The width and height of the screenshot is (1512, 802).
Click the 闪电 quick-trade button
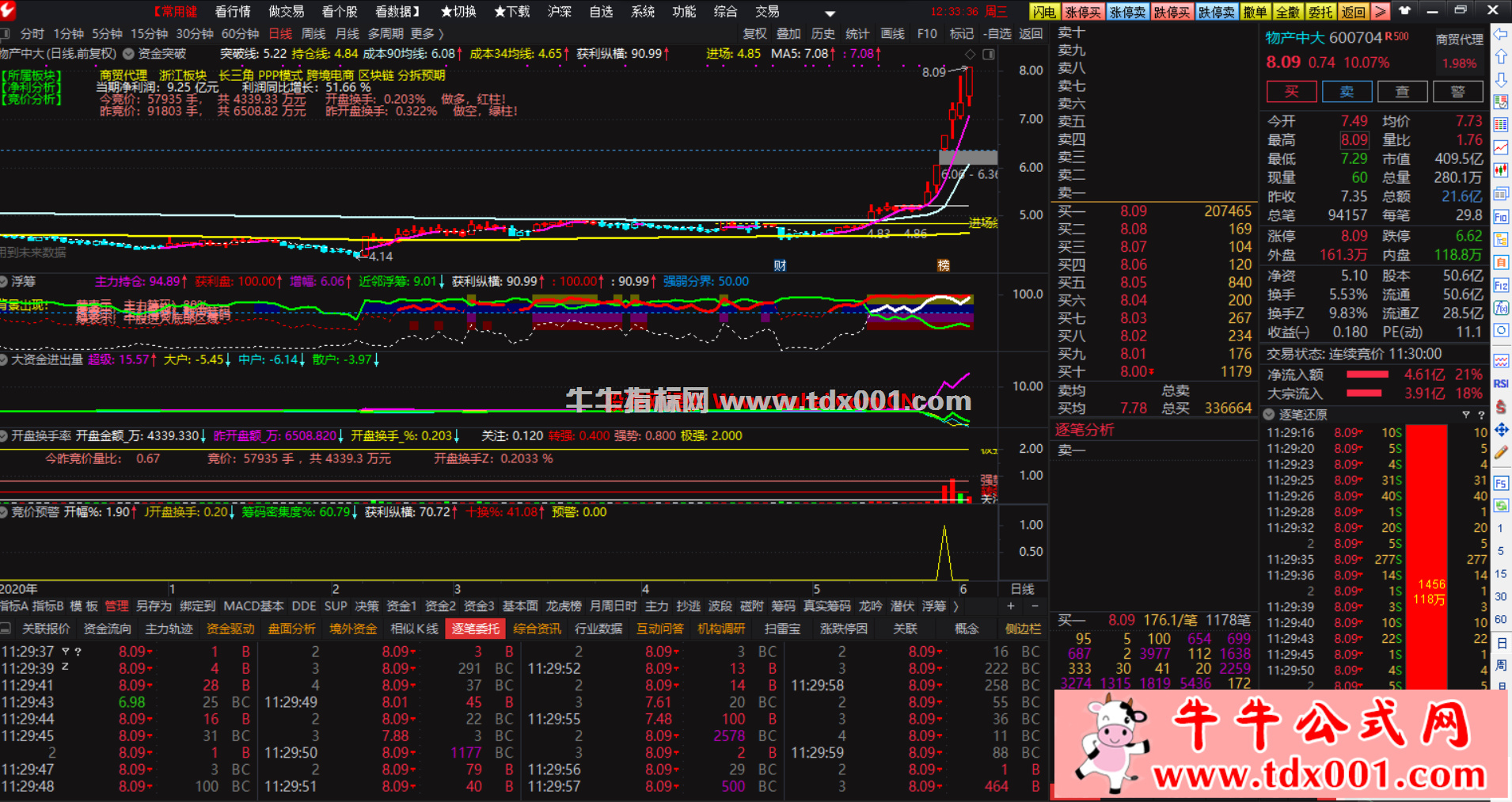pos(1044,12)
